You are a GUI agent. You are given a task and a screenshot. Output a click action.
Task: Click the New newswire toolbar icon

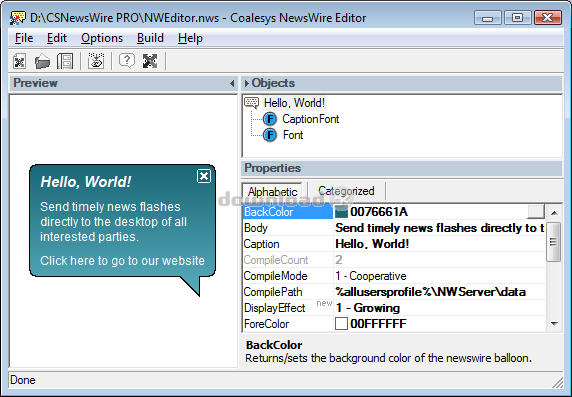coord(19,61)
